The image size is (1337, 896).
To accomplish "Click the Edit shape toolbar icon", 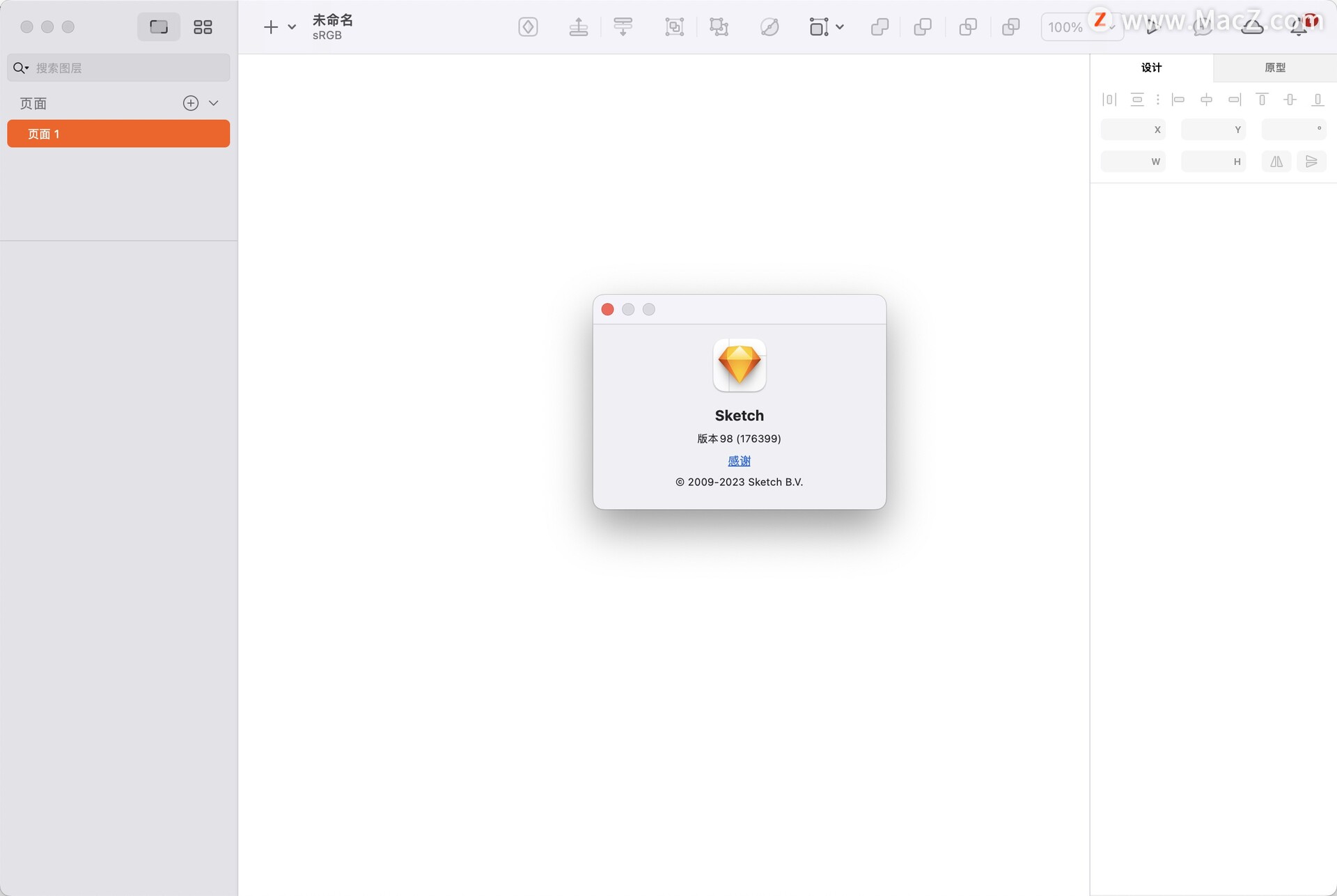I will click(x=769, y=27).
